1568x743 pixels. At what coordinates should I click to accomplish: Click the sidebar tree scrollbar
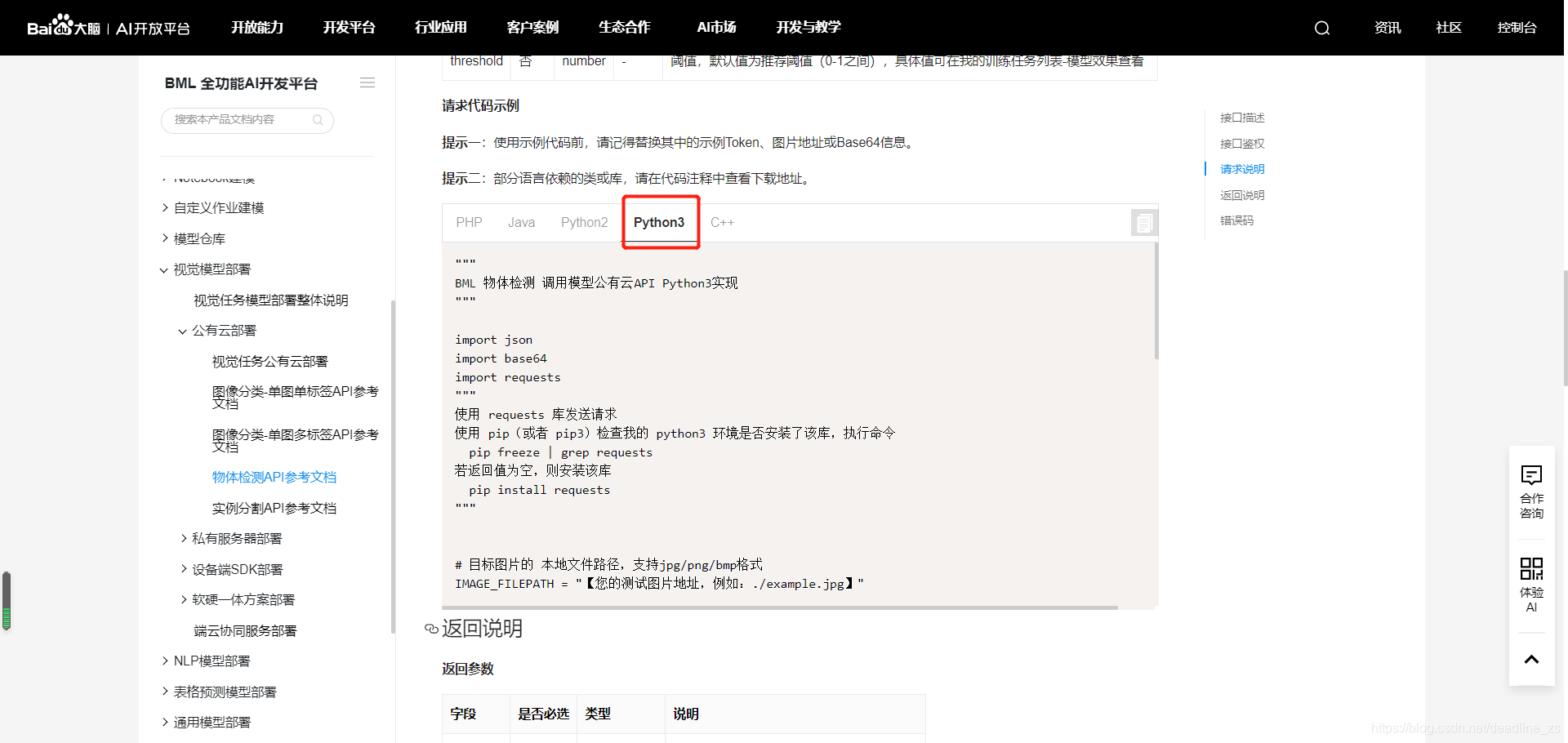393,466
